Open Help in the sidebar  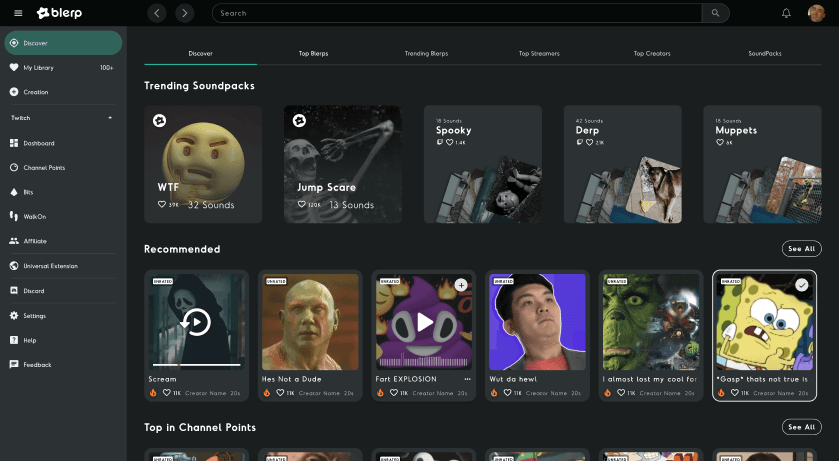(x=63, y=340)
